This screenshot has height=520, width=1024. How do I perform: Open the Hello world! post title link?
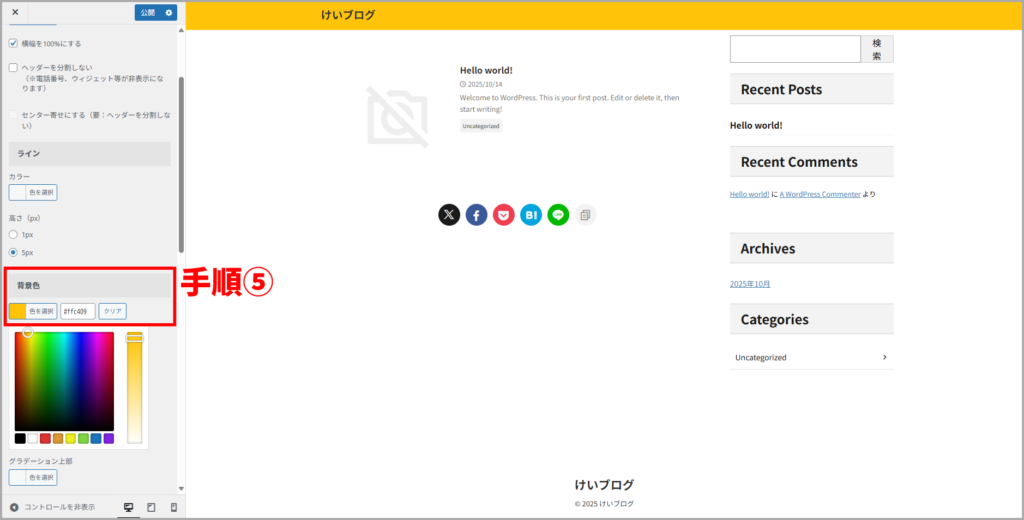[486, 70]
